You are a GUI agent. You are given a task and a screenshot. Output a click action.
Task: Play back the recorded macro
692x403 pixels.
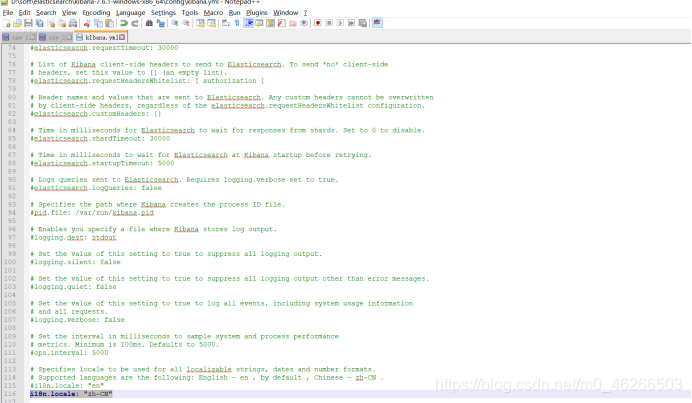coord(340,23)
